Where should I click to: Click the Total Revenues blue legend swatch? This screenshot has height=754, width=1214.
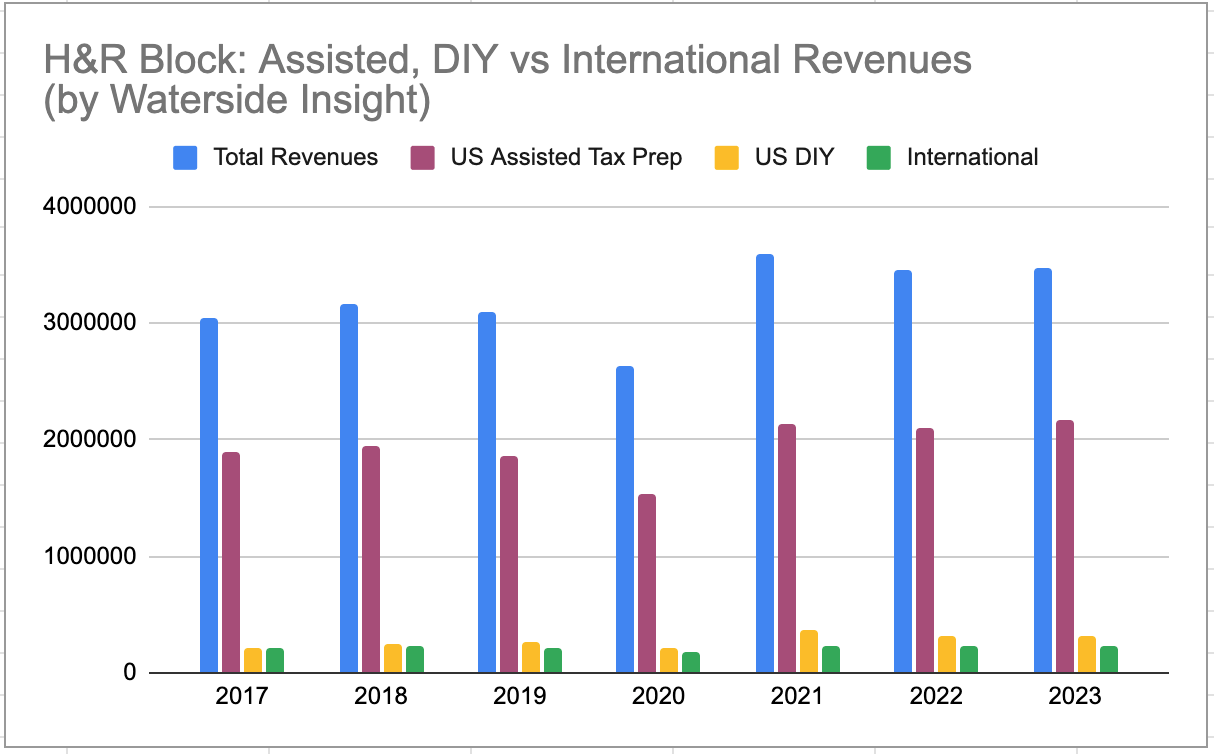(x=185, y=156)
